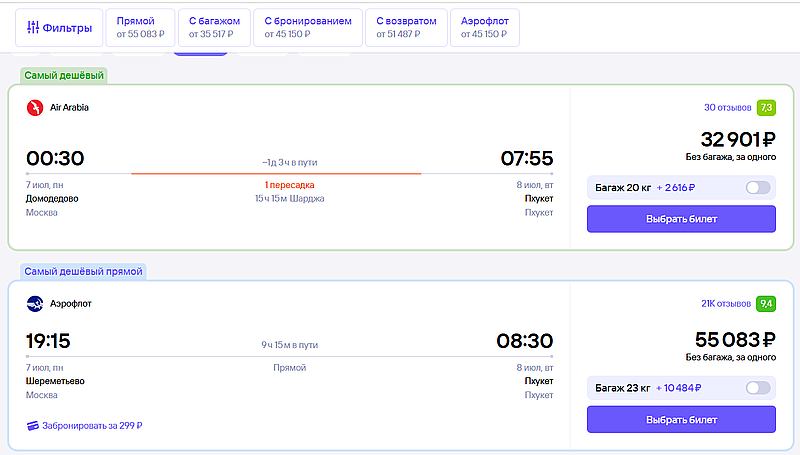The image size is (800, 455).
Task: Click Выбрать билет for the Аэрофлот flight
Action: 681,419
